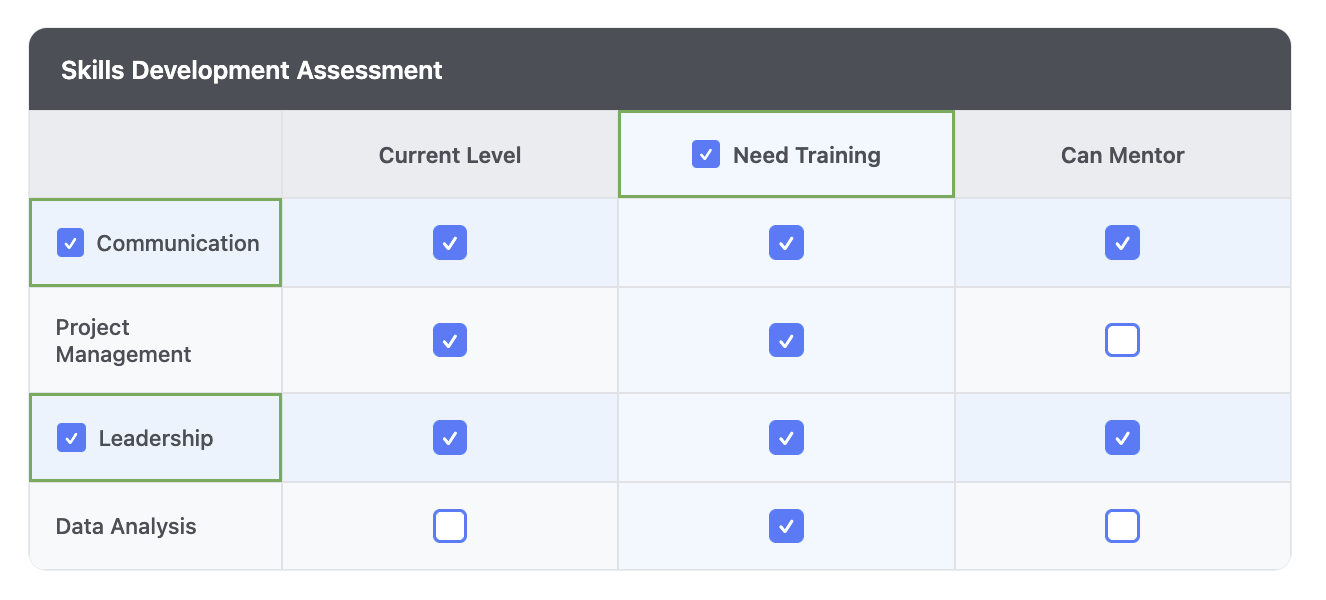
Task: Click the Current Level column header
Action: click(450, 155)
